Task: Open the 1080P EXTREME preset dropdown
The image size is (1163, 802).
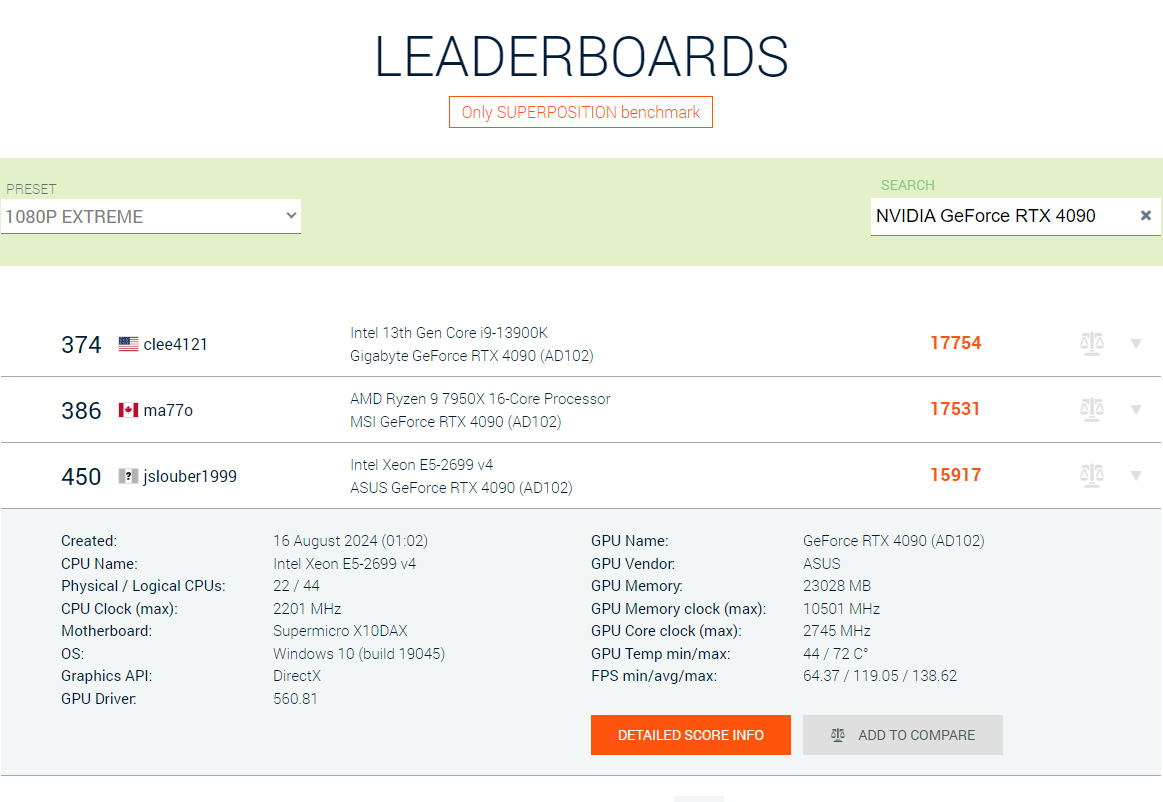Action: point(151,216)
